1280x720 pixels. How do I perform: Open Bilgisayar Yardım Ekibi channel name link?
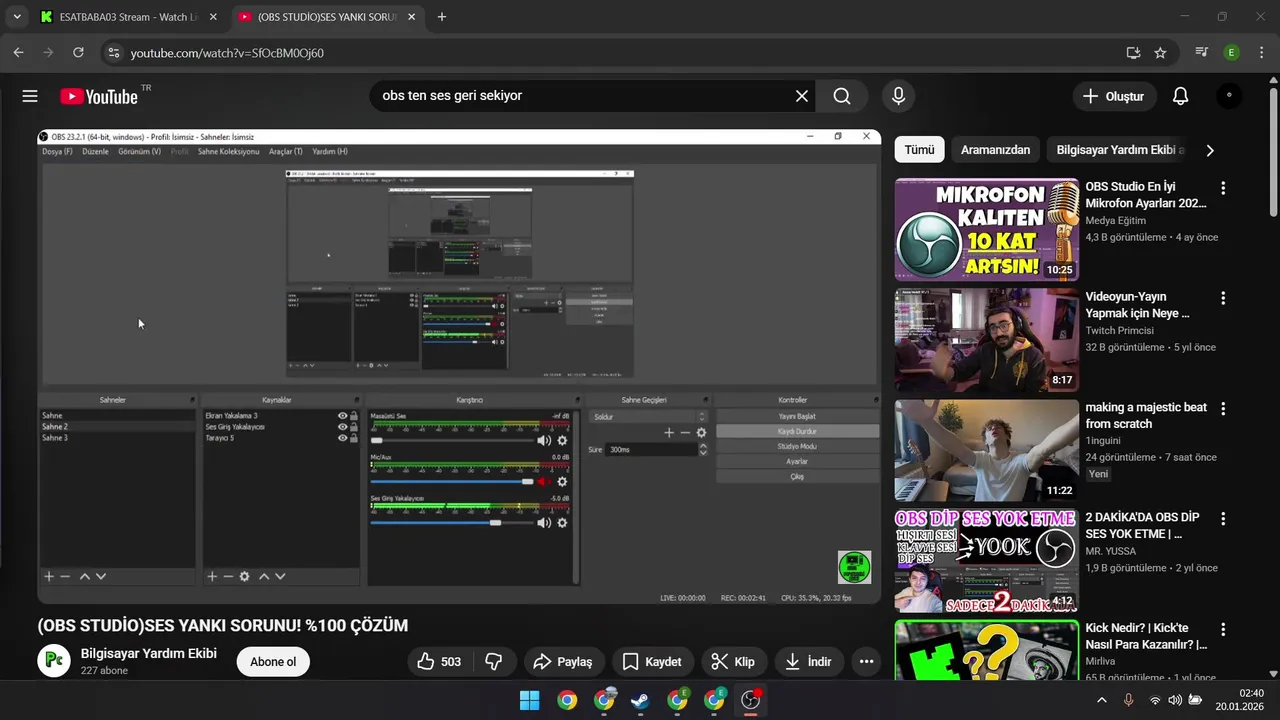click(149, 653)
